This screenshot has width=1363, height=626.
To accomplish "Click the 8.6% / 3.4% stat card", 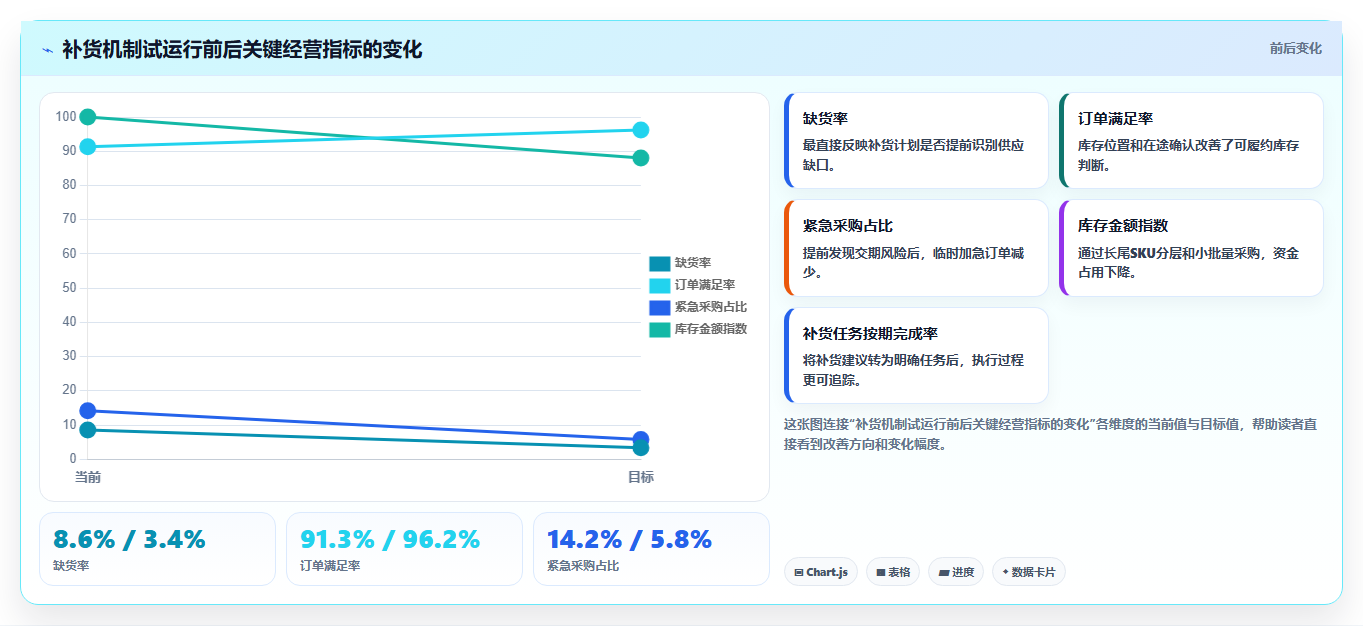I will pos(157,549).
